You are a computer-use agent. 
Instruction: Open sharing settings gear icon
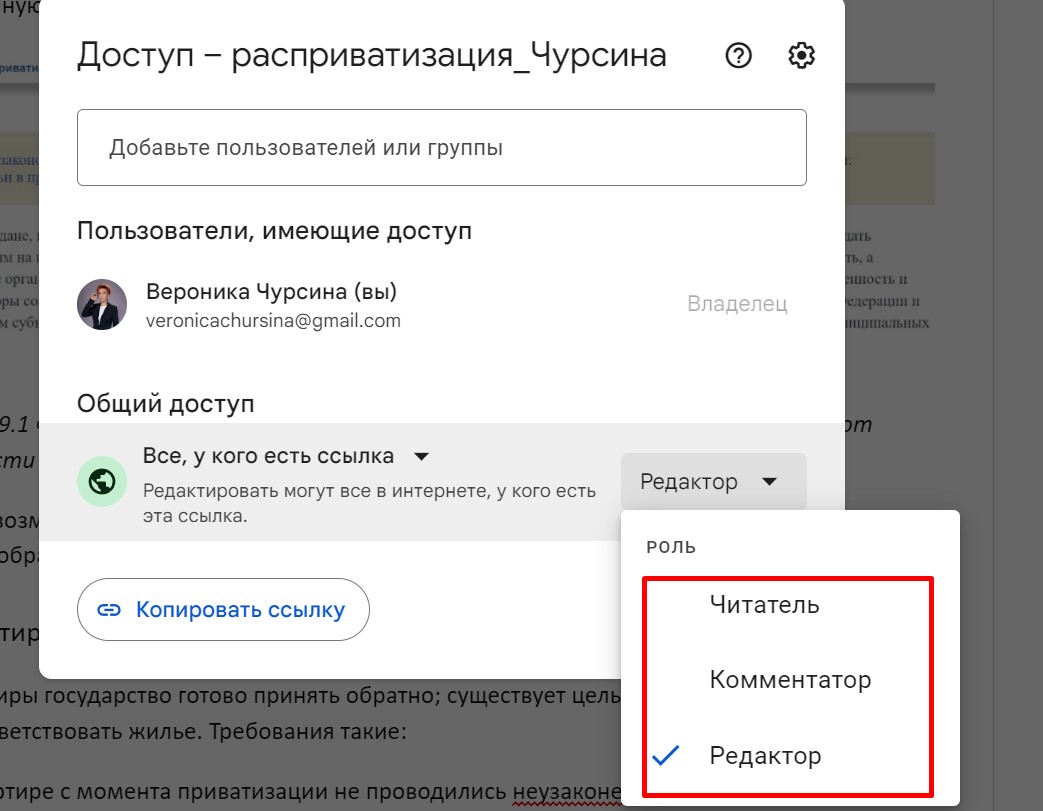[801, 57]
